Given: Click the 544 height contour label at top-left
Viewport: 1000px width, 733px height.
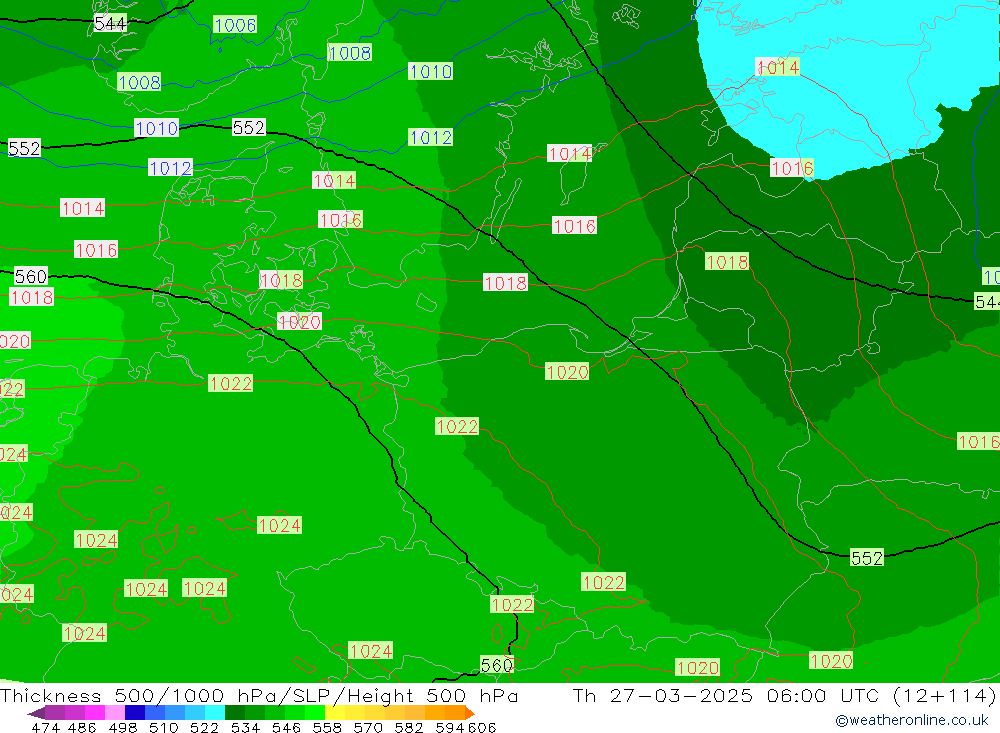Looking at the screenshot, I should click(x=110, y=23).
